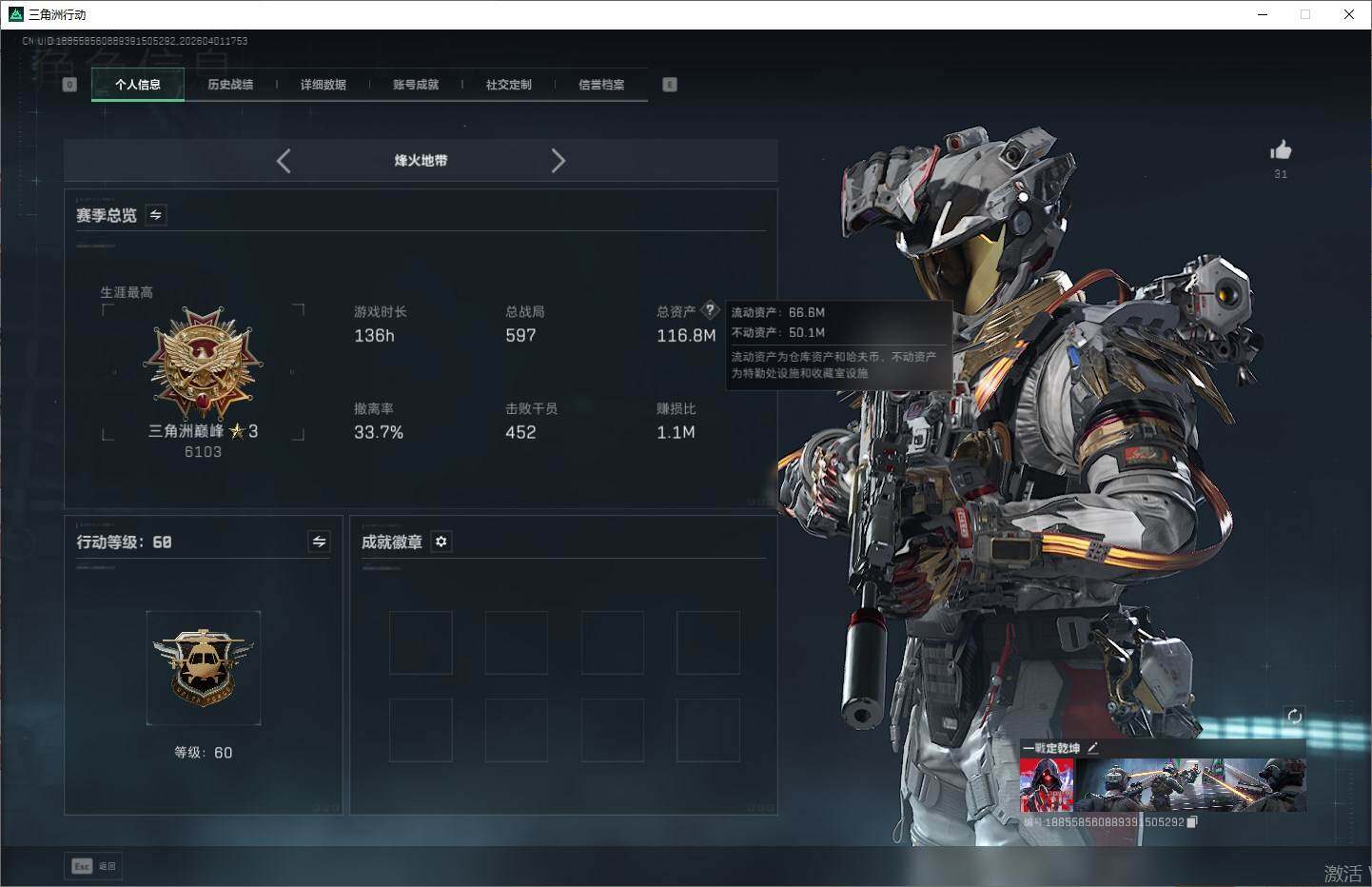Click the next mode right arrow
Viewport: 1372px width, 887px height.
coord(558,161)
